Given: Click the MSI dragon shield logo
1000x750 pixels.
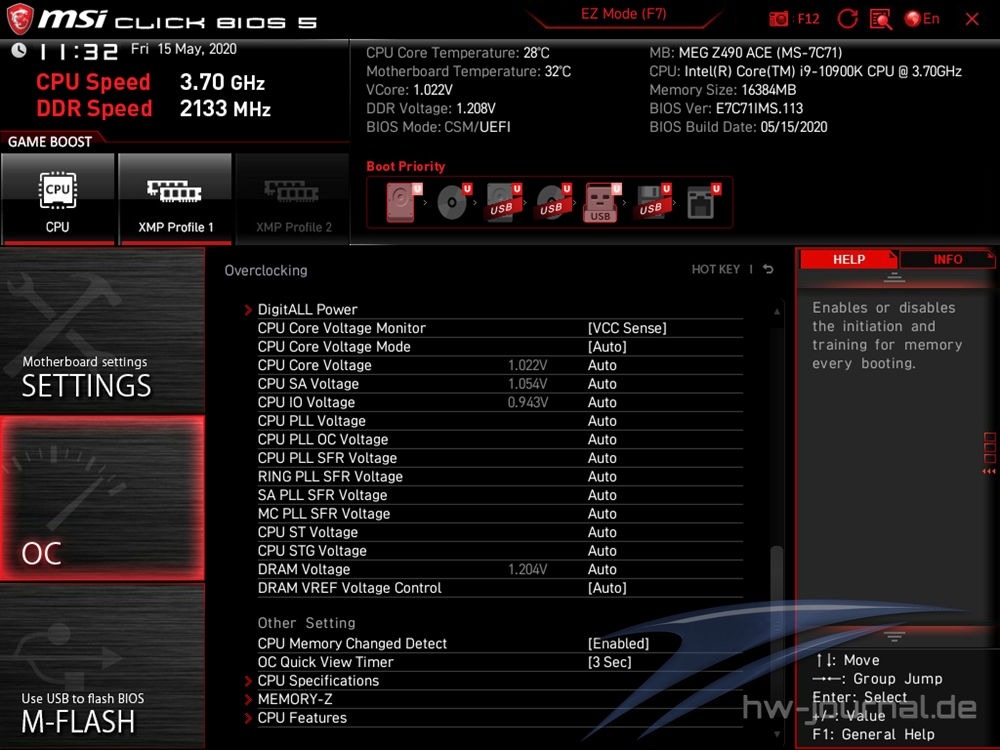Looking at the screenshot, I should 19,19.
